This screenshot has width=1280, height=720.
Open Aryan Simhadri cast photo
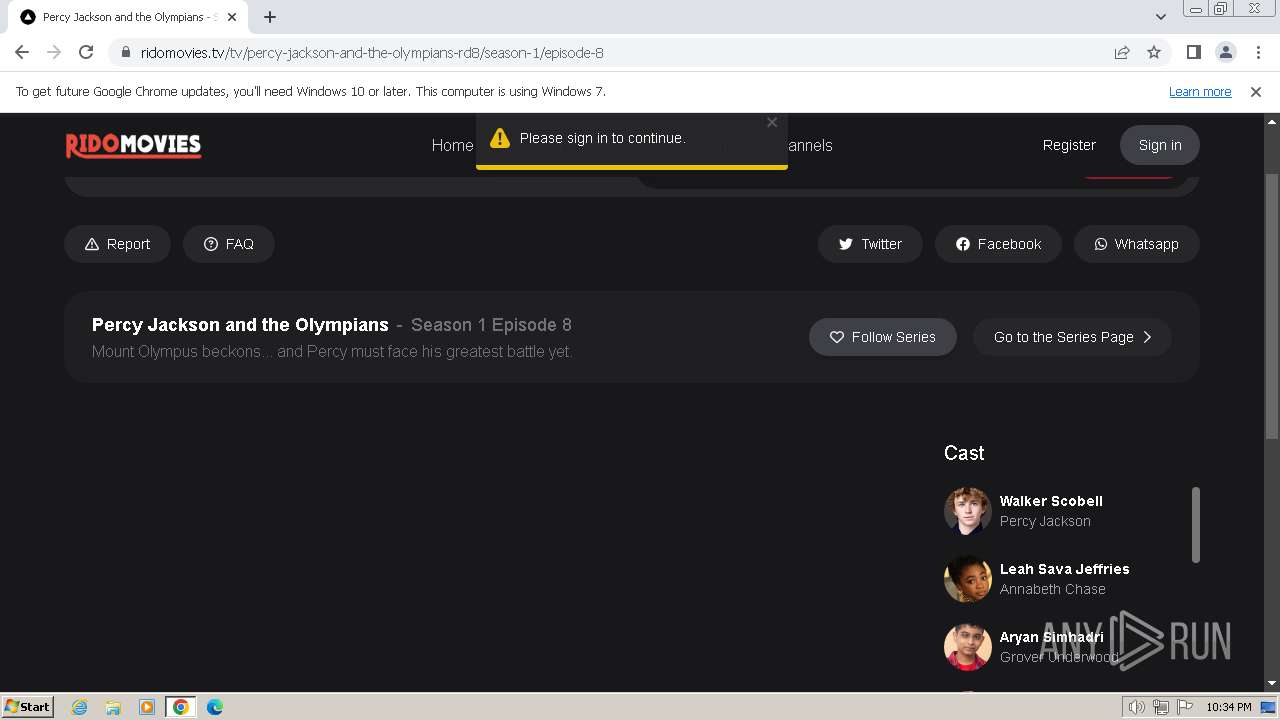point(968,647)
